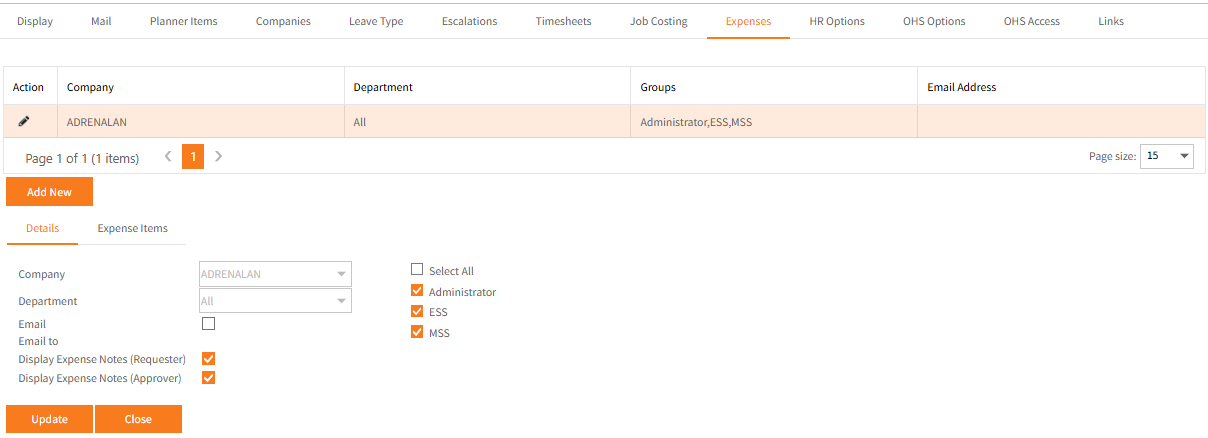Uncheck the MSS group checkbox

pos(417,332)
